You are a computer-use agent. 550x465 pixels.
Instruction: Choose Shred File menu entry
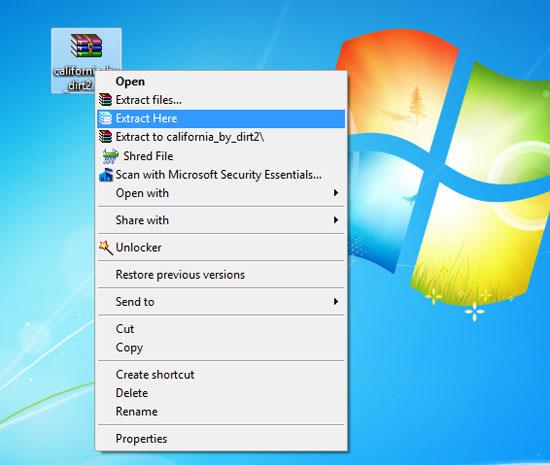click(221, 156)
